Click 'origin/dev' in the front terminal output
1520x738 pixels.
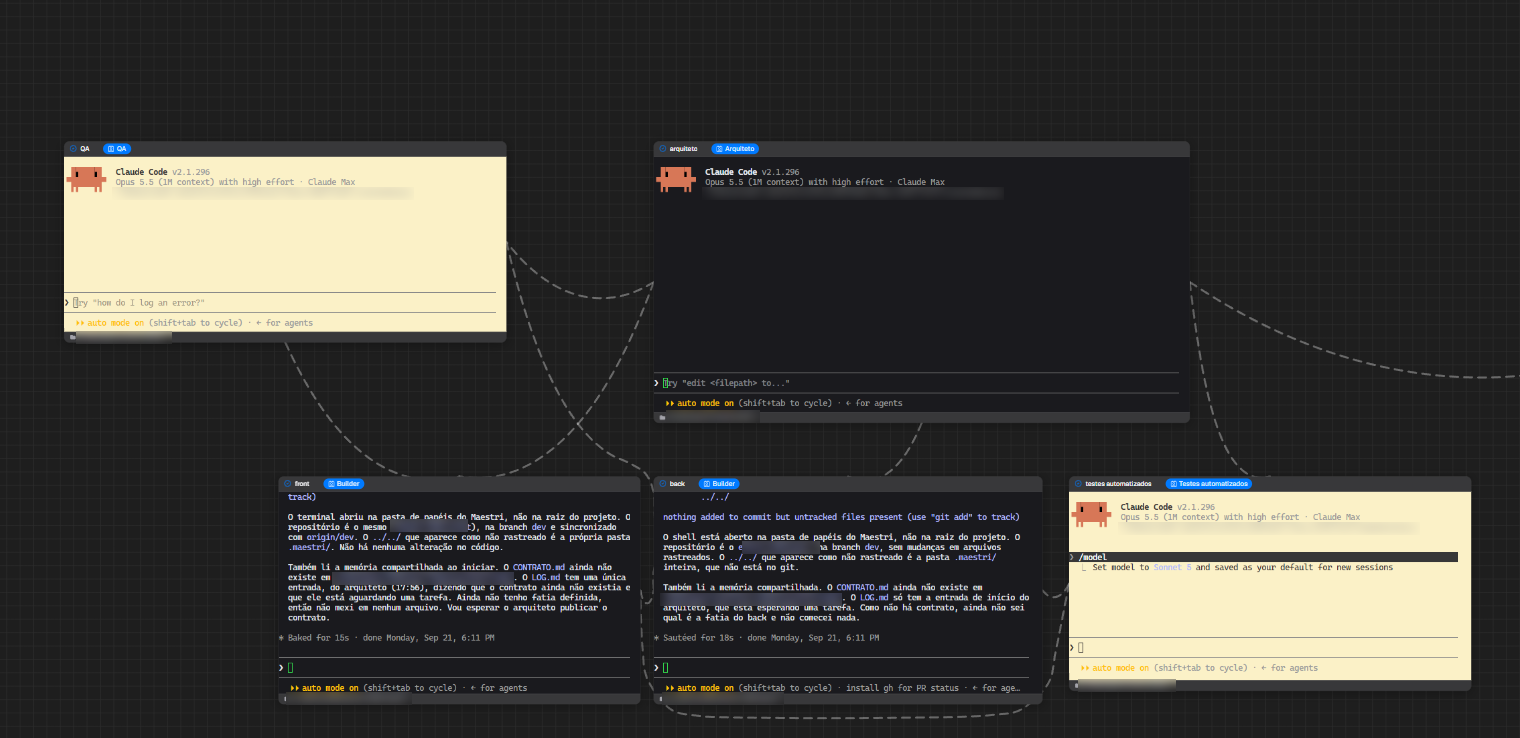point(332,537)
